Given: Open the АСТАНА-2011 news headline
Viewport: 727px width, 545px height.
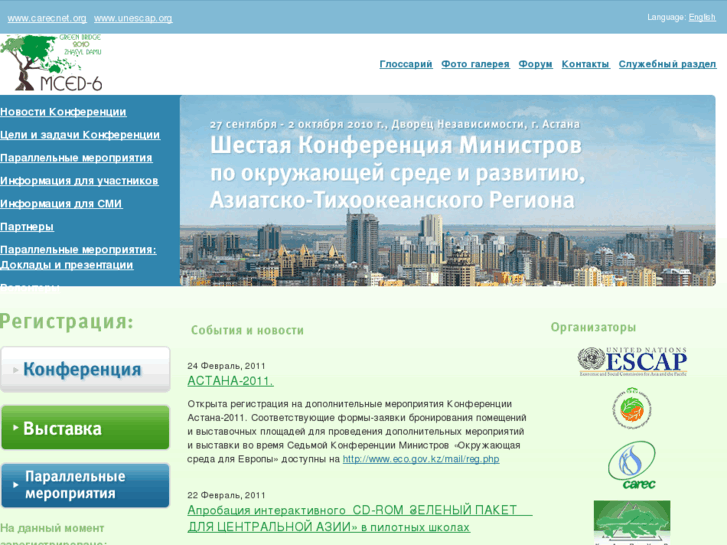Looking at the screenshot, I should click(230, 381).
